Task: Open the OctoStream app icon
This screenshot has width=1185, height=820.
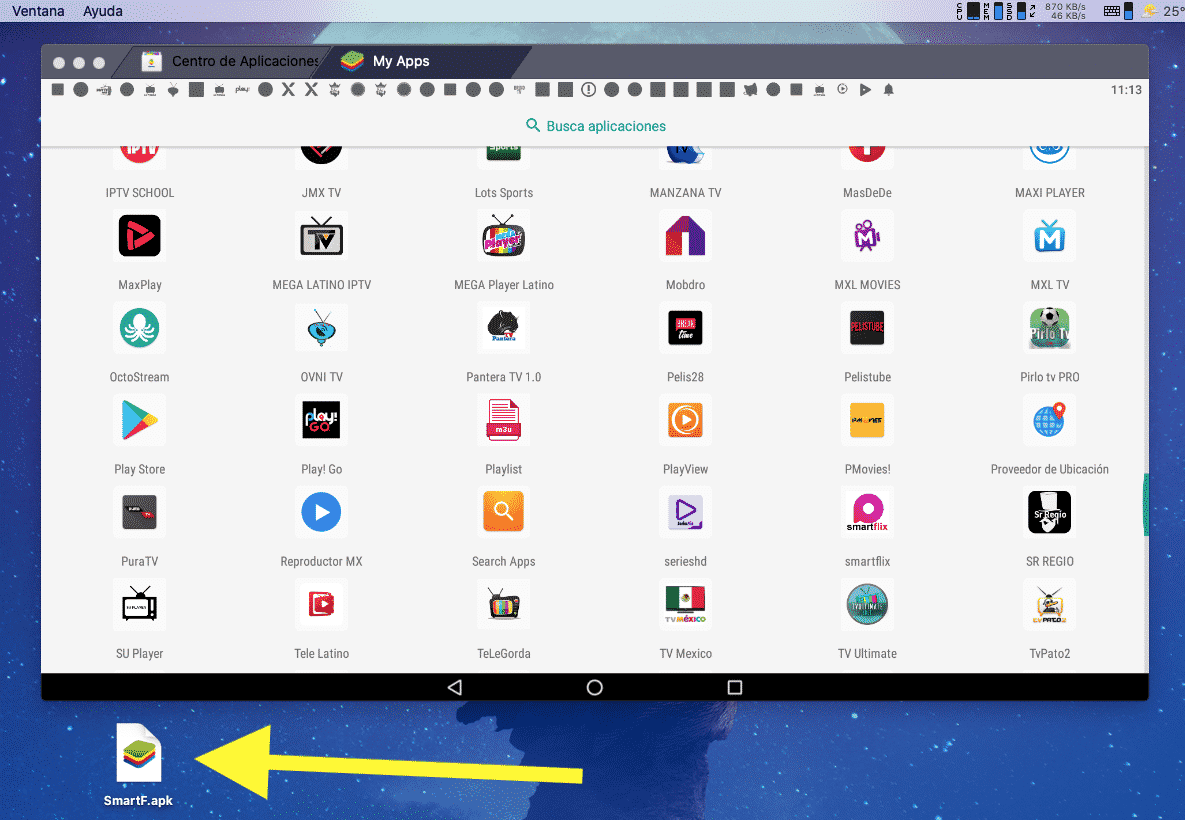Action: [140, 328]
